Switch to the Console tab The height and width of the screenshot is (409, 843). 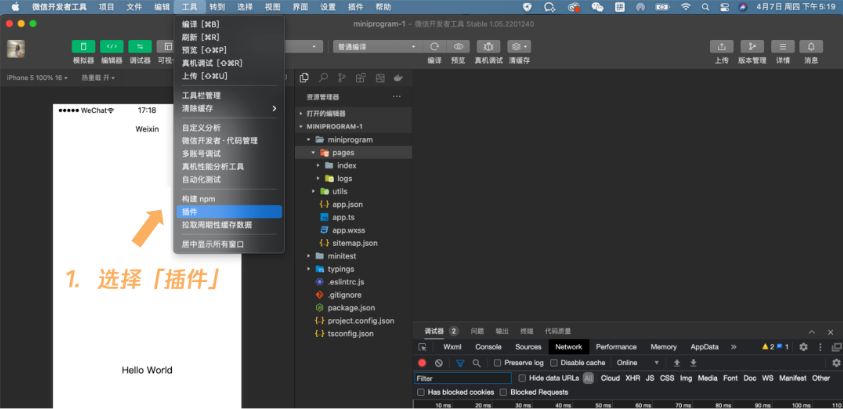488,347
